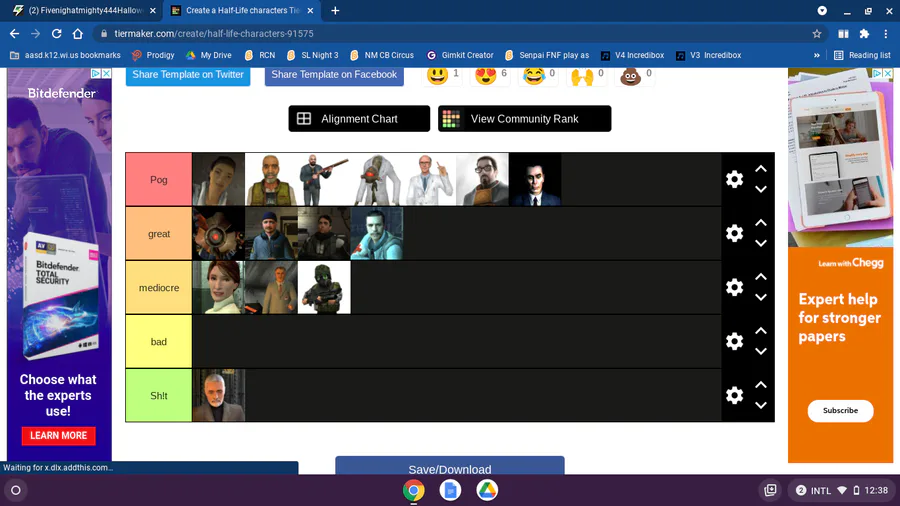This screenshot has height=506, width=900.
Task: Reload the current page
Action: coord(56,34)
